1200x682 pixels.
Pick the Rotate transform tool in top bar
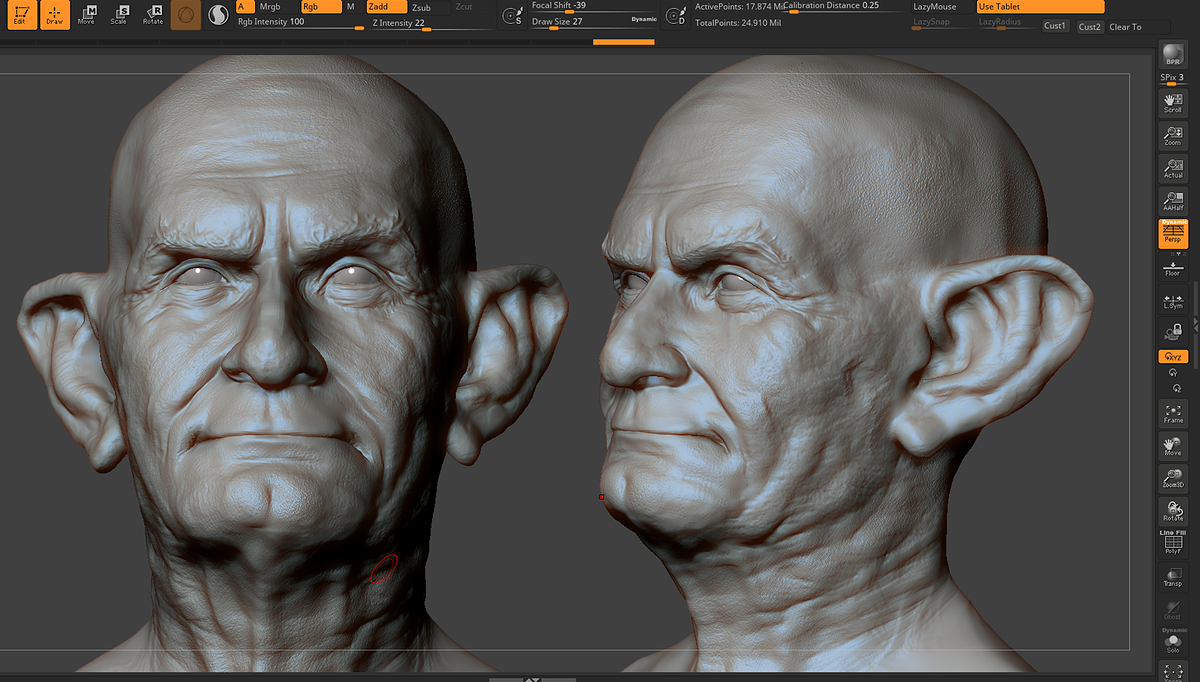(152, 15)
